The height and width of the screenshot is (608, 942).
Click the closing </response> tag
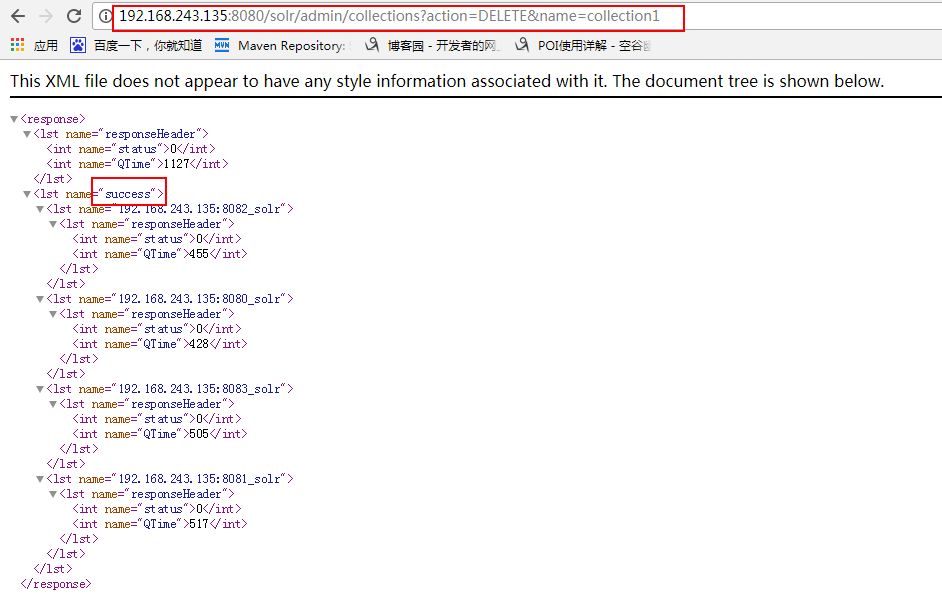pyautogui.click(x=56, y=584)
